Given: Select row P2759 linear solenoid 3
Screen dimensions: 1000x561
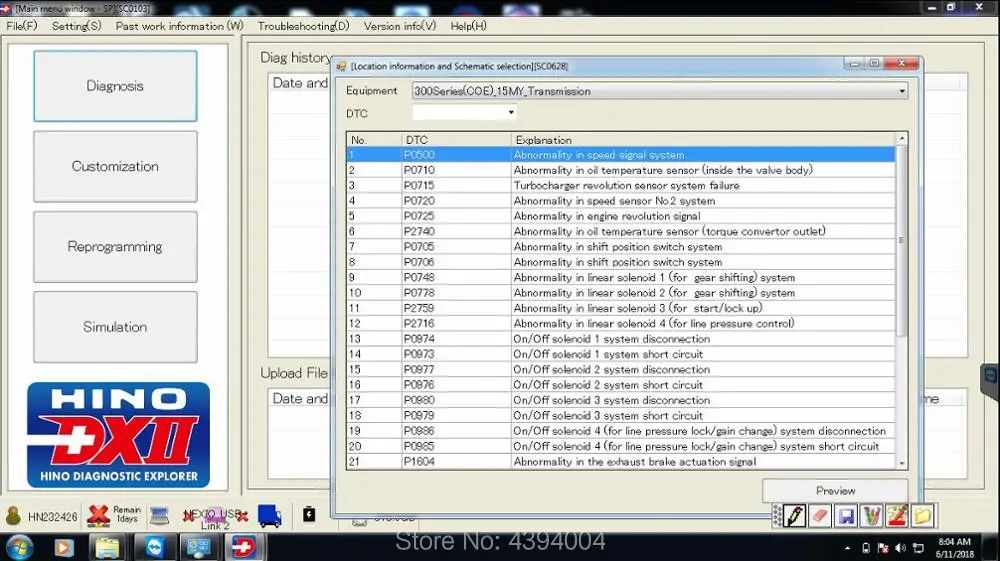Looking at the screenshot, I should pos(621,308).
